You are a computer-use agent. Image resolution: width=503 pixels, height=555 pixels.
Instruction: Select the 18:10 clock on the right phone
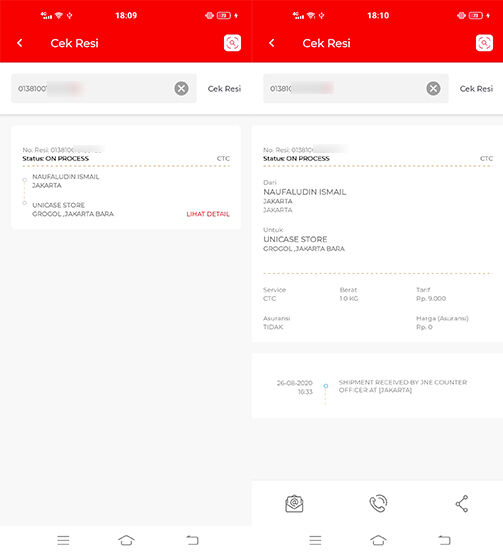[378, 15]
